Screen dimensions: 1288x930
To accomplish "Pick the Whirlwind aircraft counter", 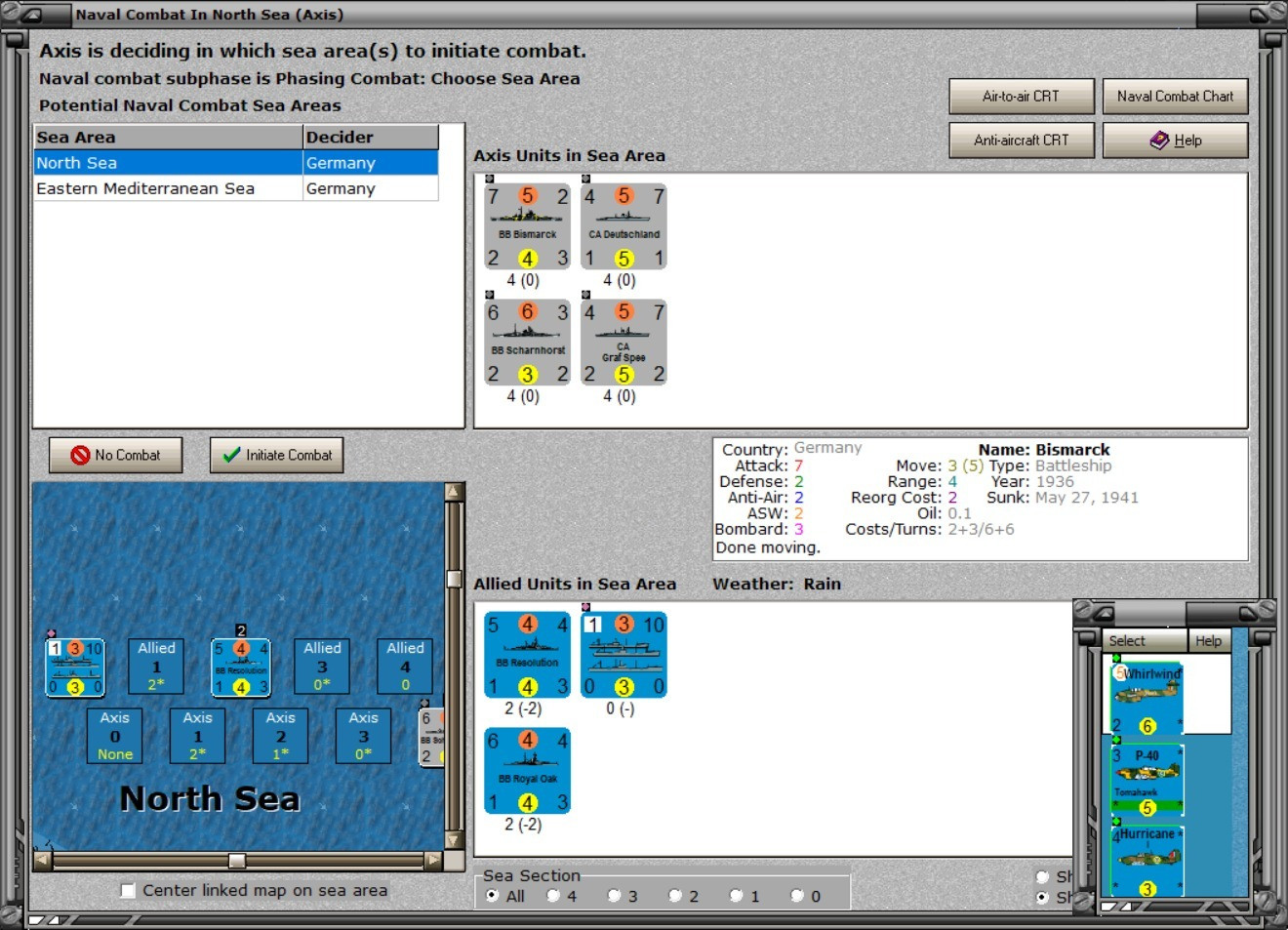I will click(1147, 699).
